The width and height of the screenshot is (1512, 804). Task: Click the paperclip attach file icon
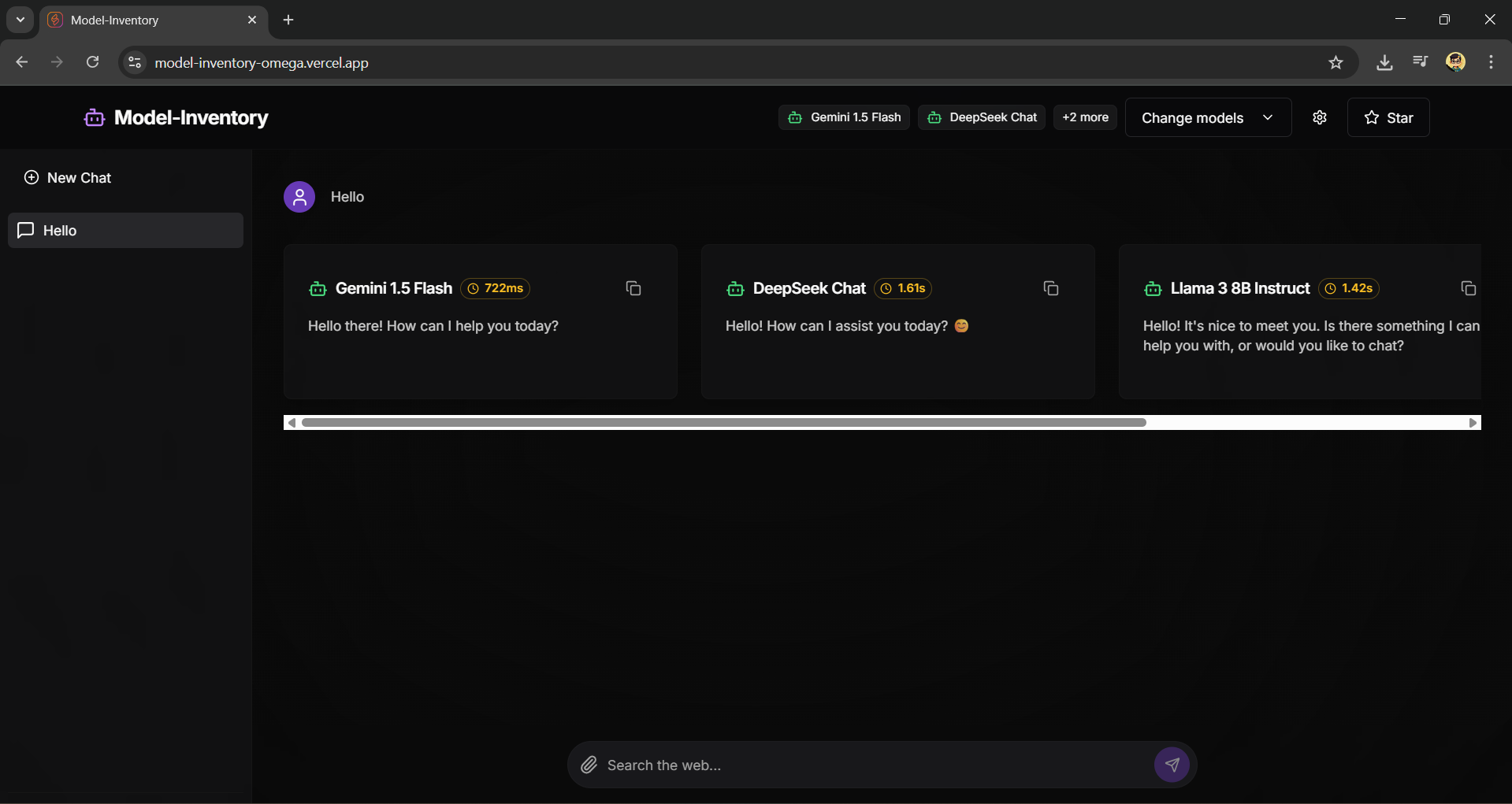pyautogui.click(x=589, y=765)
